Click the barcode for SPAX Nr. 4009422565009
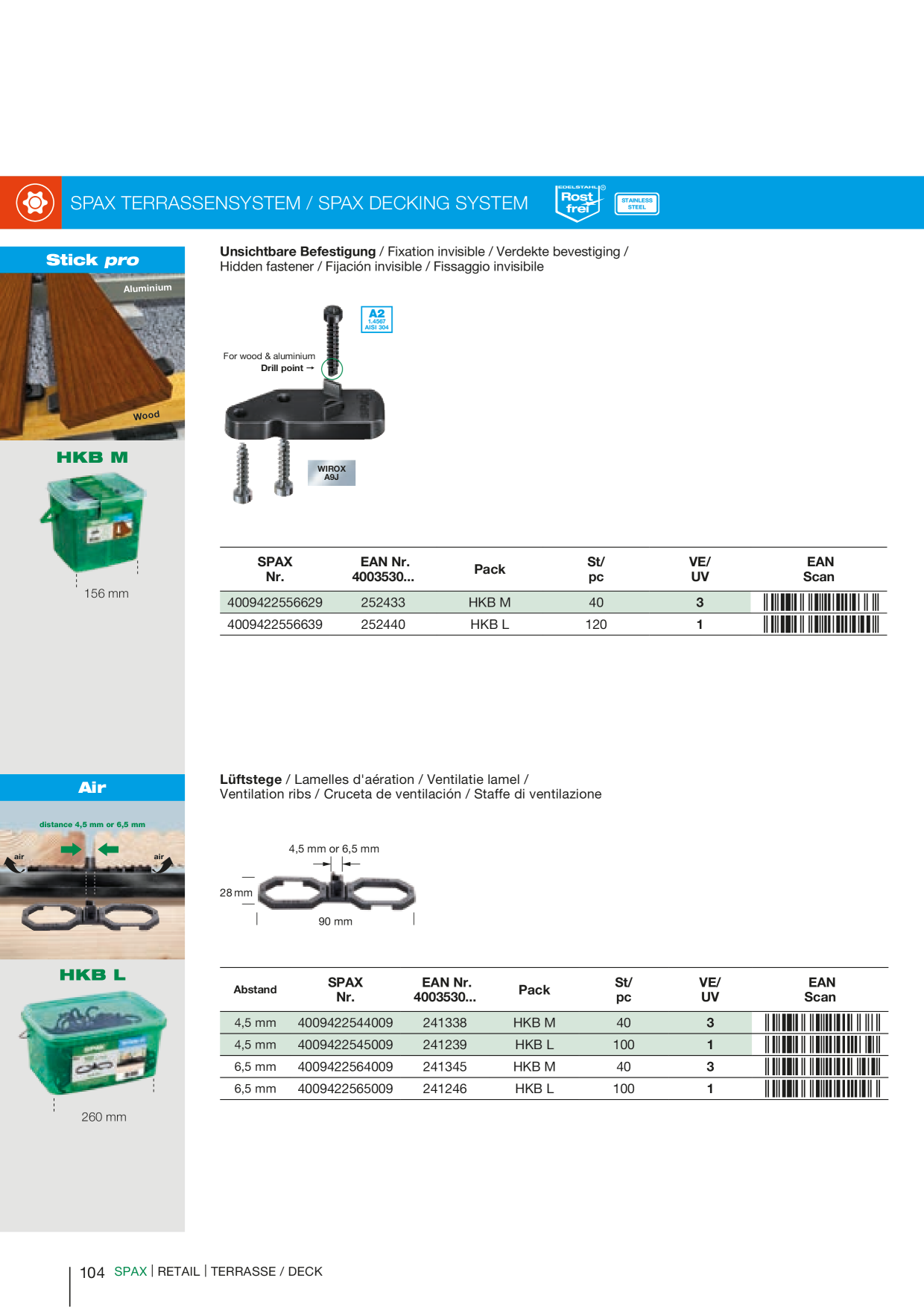This screenshot has width=924, height=1307. click(x=823, y=1089)
